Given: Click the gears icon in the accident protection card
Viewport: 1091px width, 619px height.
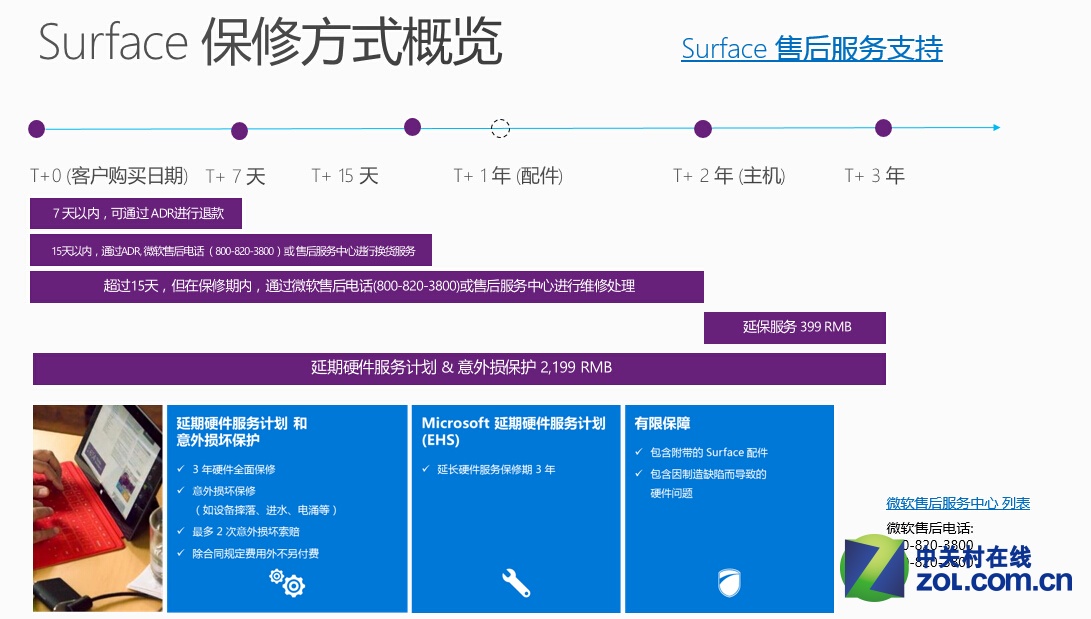Looking at the screenshot, I should pyautogui.click(x=287, y=583).
